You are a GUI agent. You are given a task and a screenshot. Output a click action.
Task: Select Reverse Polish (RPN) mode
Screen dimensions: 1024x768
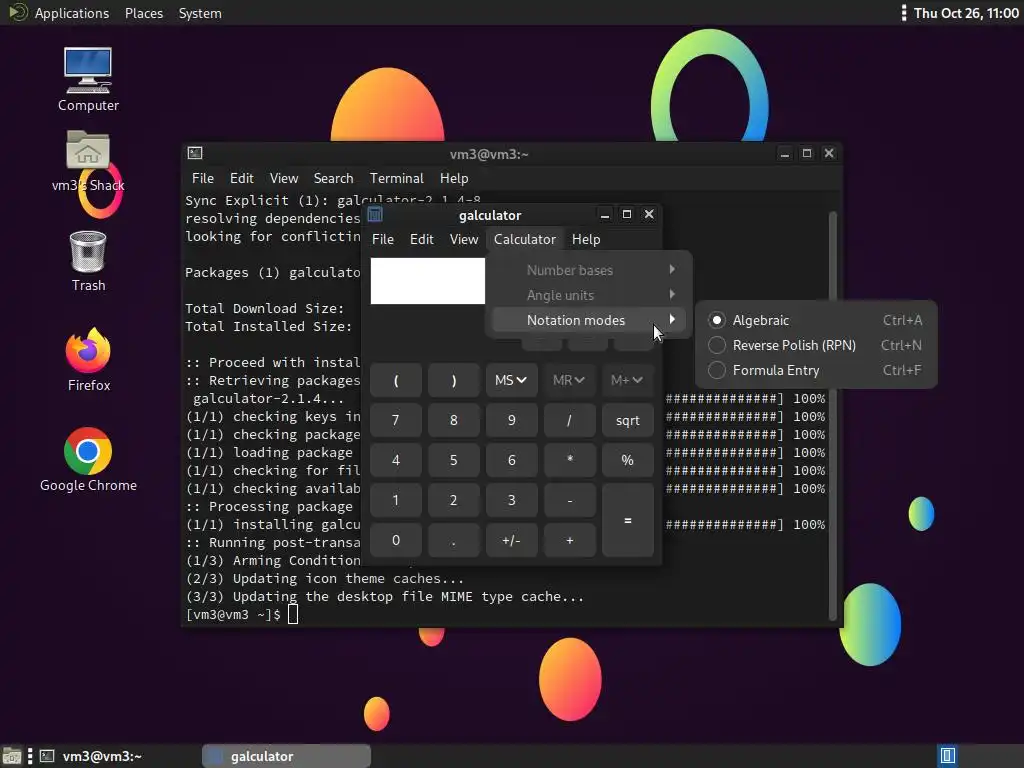point(816,345)
